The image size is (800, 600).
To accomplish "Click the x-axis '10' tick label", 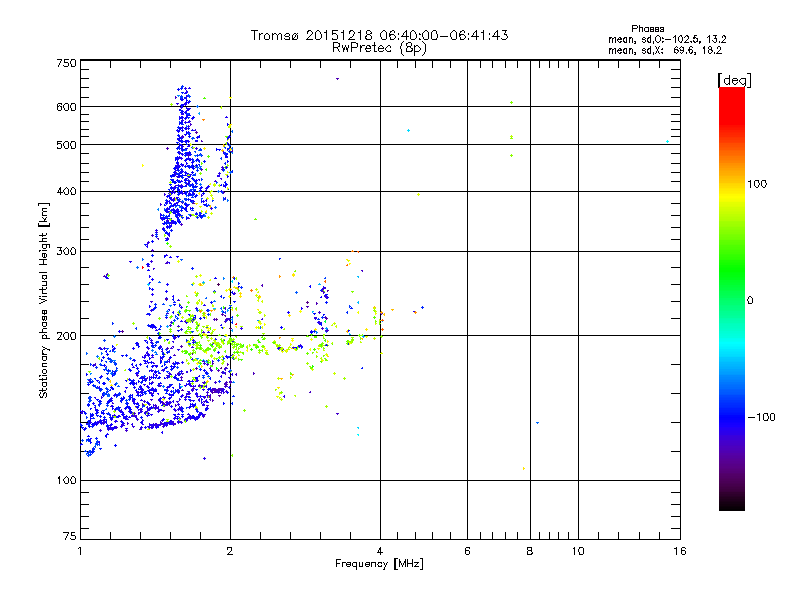I will tap(578, 551).
